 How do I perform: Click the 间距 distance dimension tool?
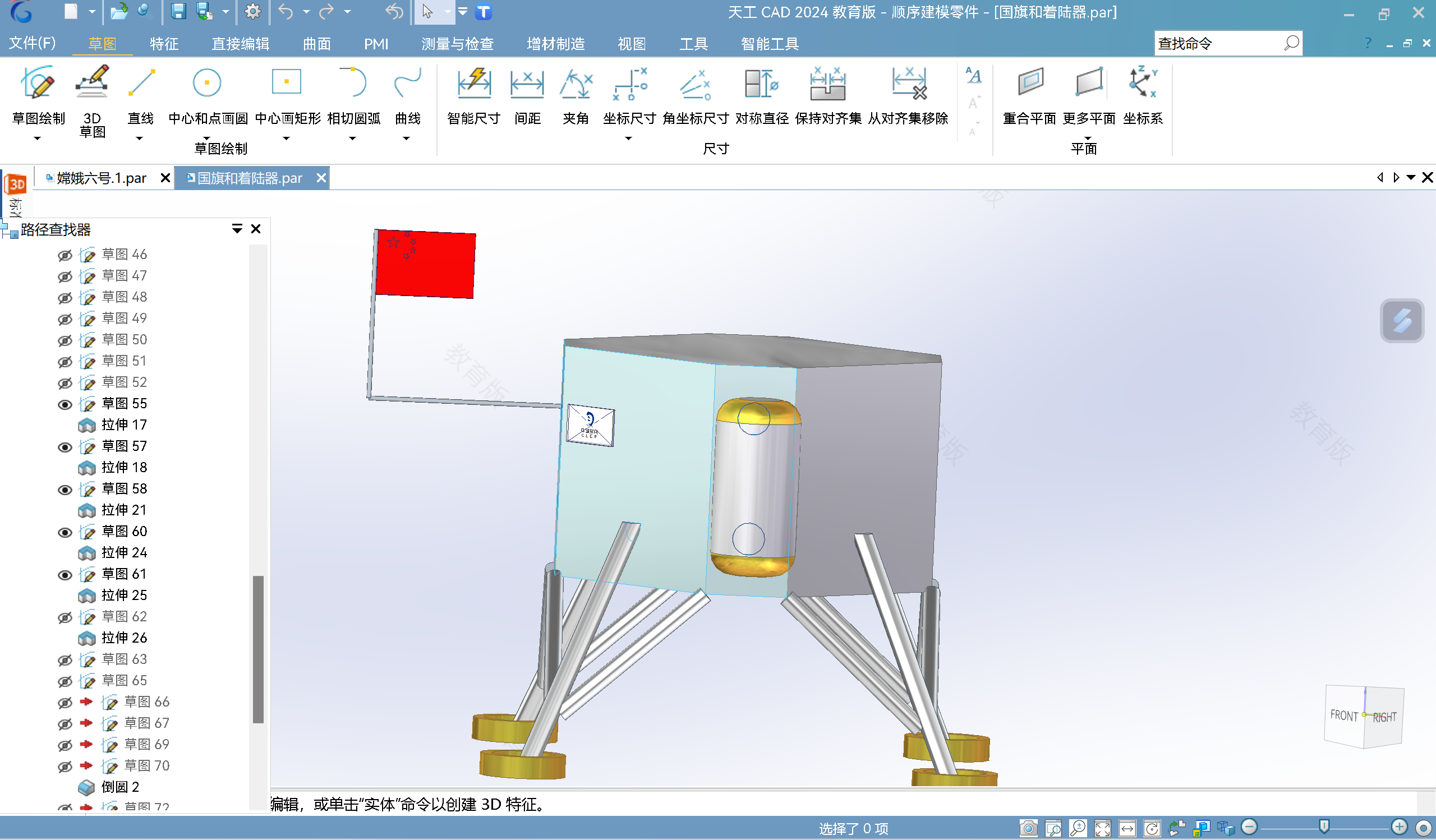tap(527, 95)
